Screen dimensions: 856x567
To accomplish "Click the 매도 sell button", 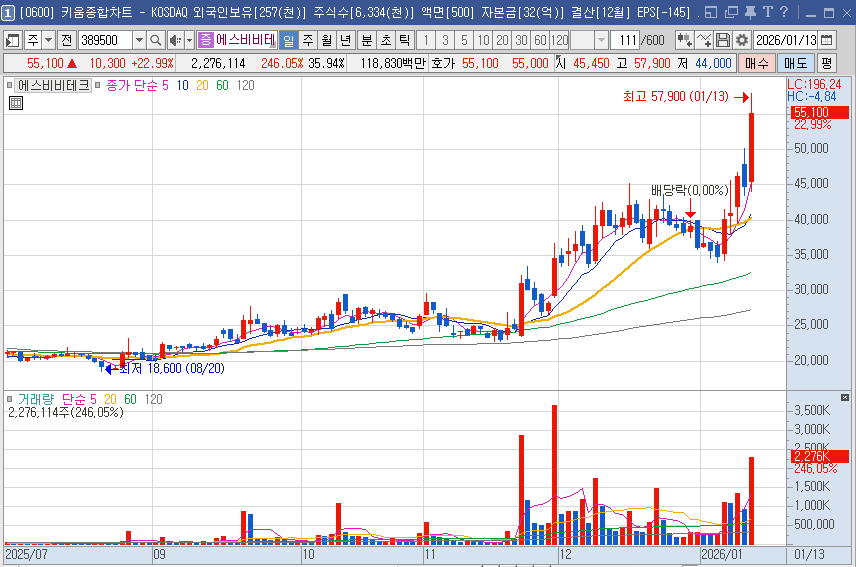I will click(x=795, y=63).
